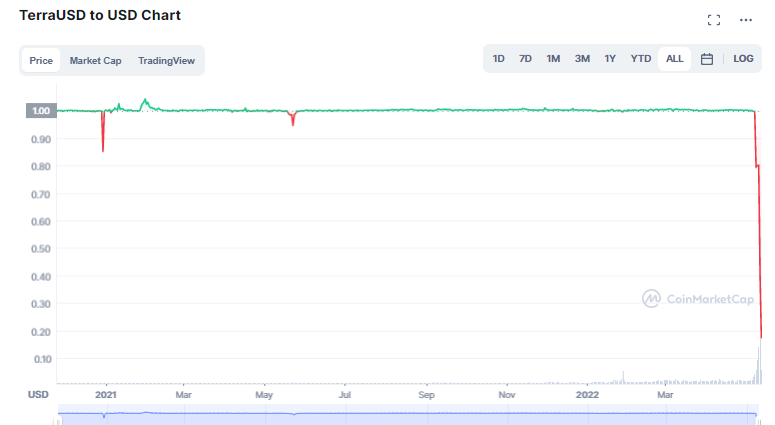Click the CoinMarketCap watermark logo
775x425 pixels.
coord(698,298)
